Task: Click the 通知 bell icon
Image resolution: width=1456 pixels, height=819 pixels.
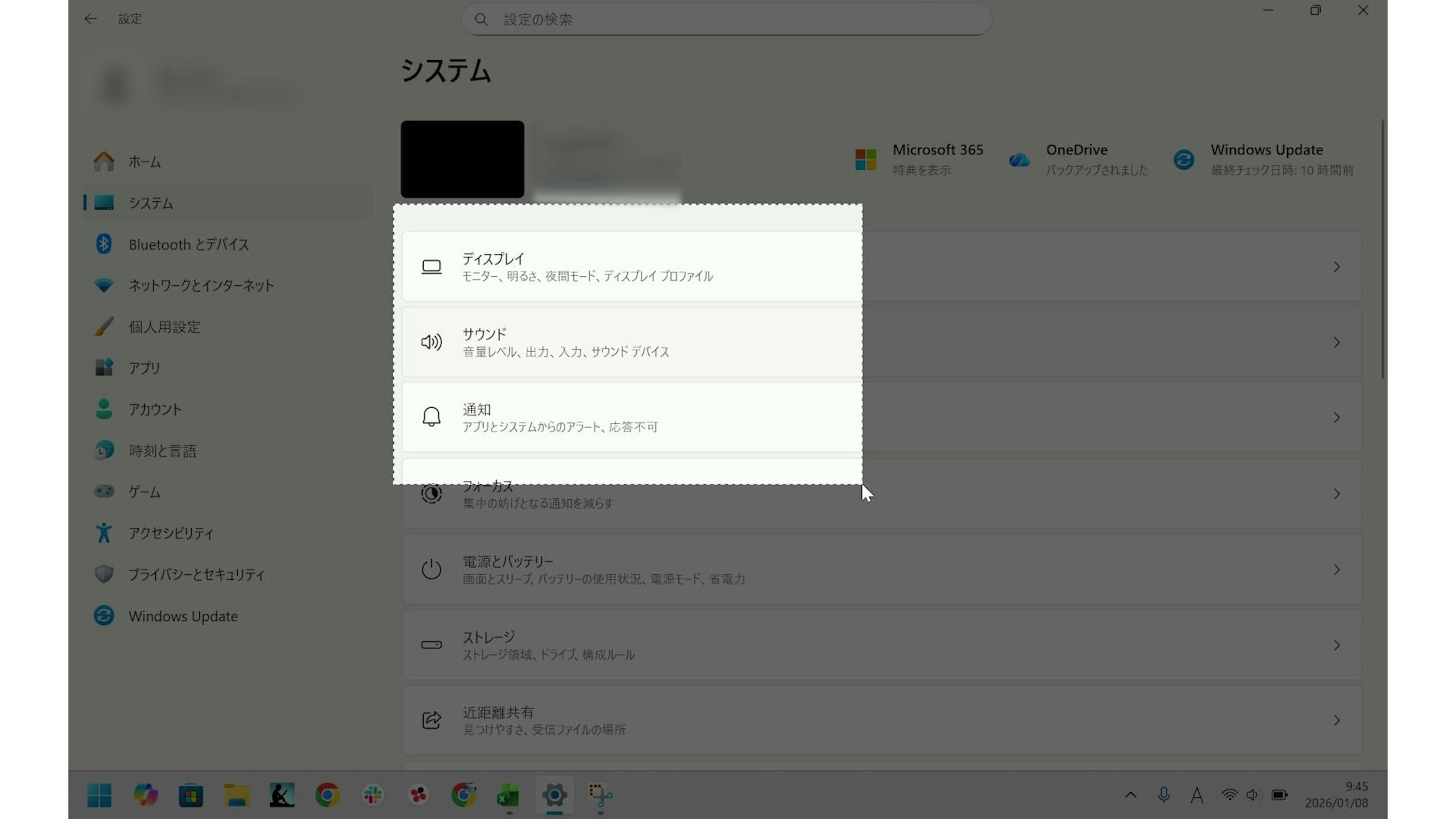Action: coord(431,417)
